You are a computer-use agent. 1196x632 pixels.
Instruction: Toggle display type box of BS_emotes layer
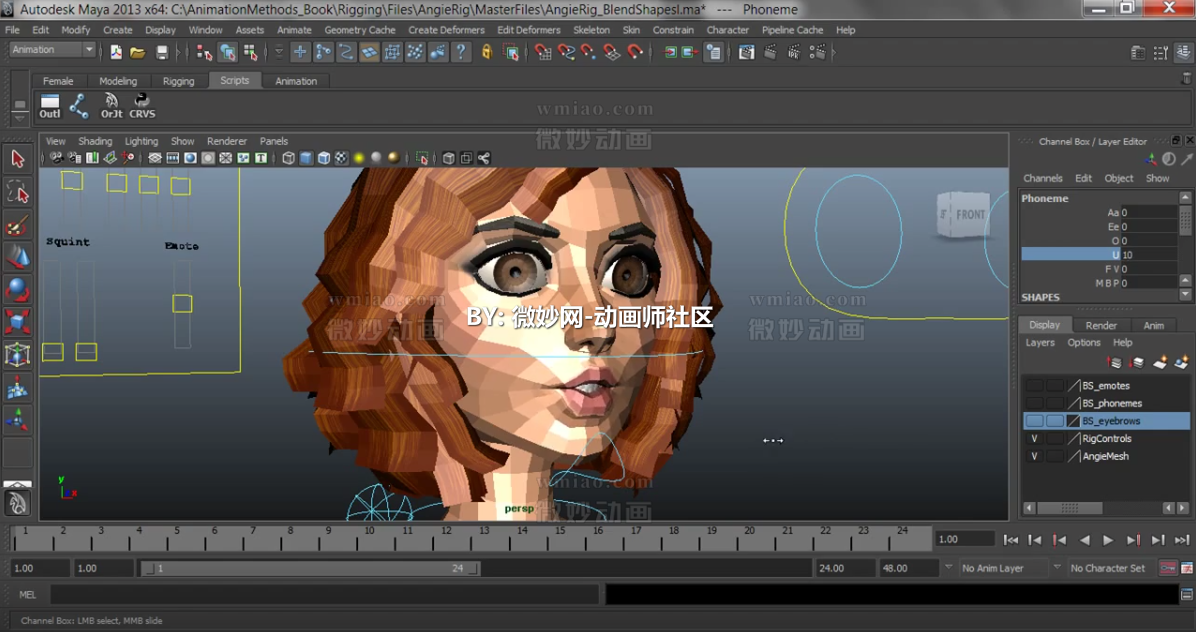click(x=1055, y=386)
